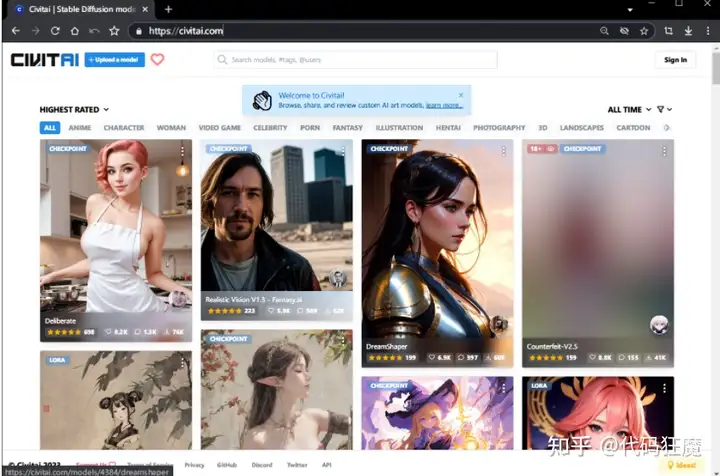Open the browser downloads icon
The width and height of the screenshot is (720, 476).
[x=688, y=31]
